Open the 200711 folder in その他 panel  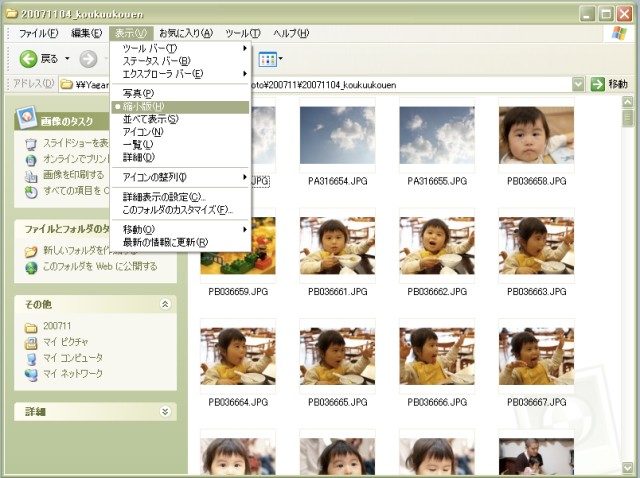click(58, 327)
